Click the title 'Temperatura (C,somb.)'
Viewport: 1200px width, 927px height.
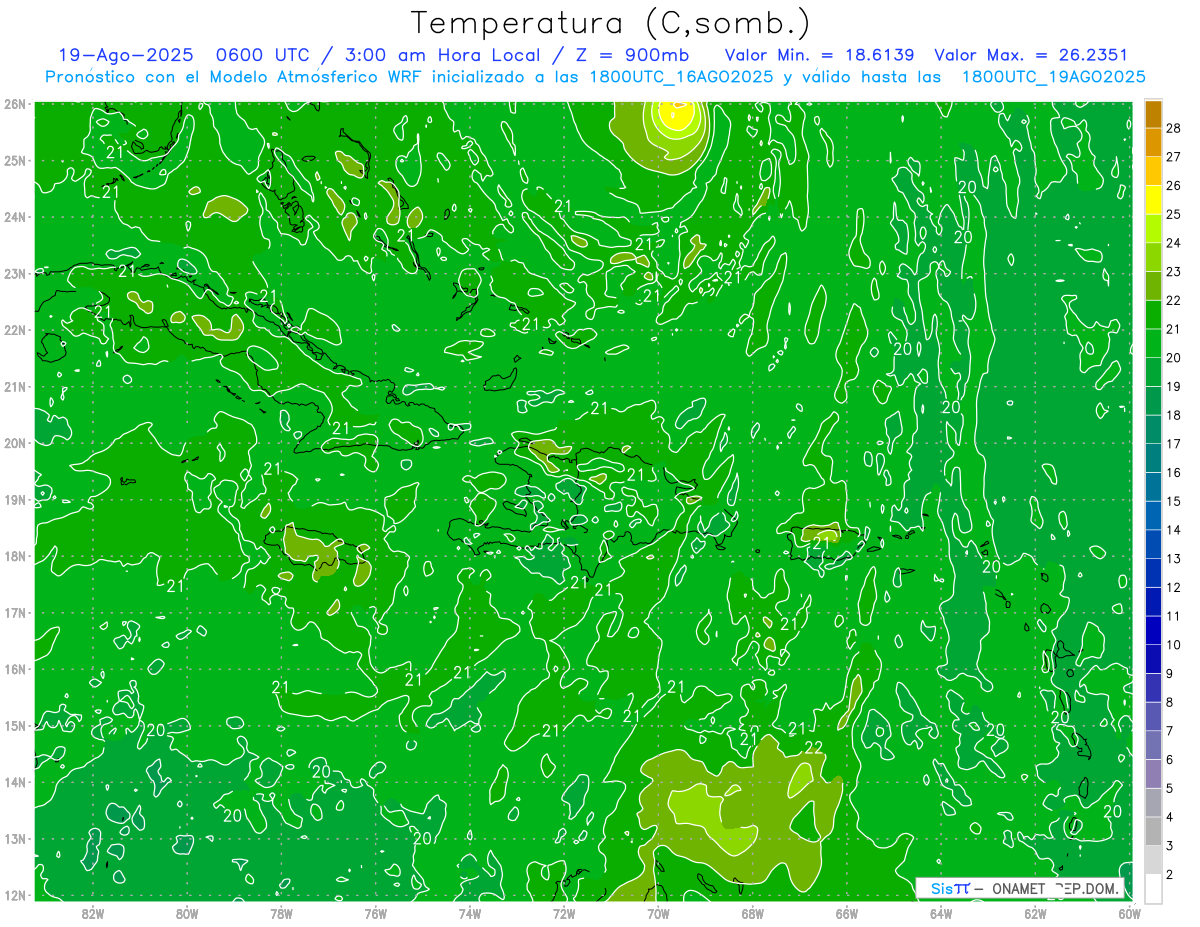[x=611, y=24]
